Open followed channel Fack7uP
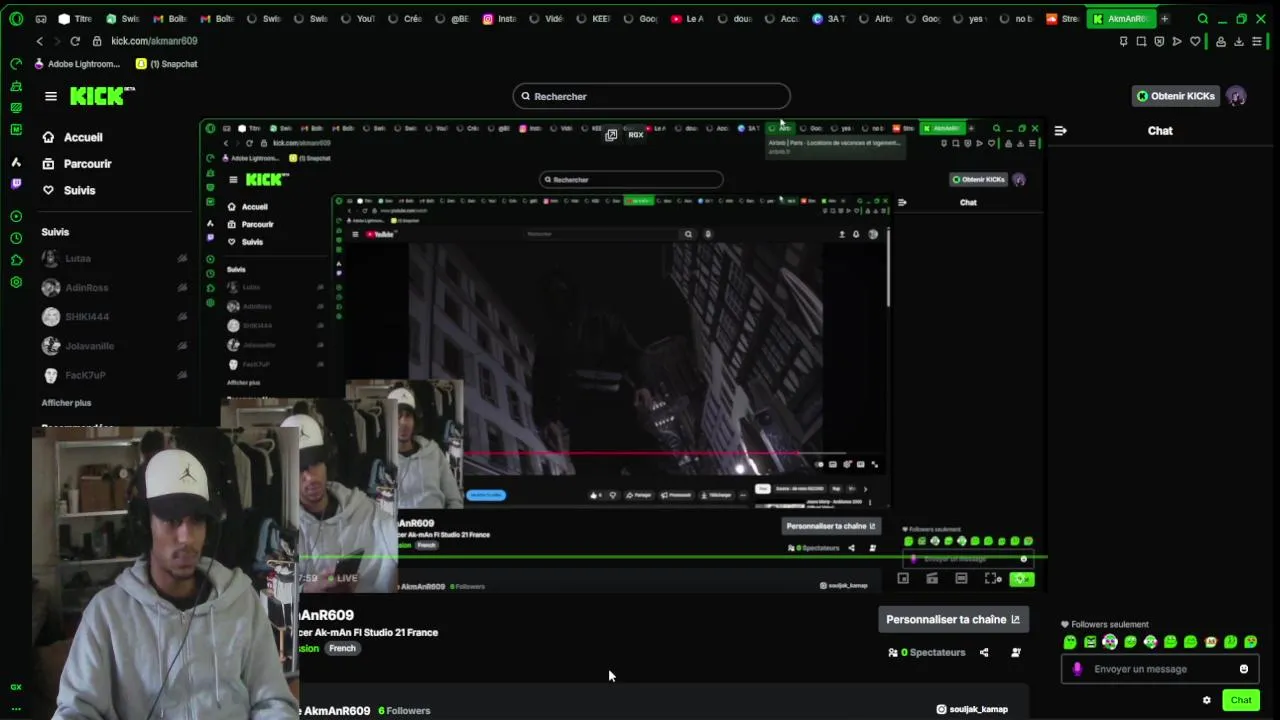1280x720 pixels. tap(115, 375)
